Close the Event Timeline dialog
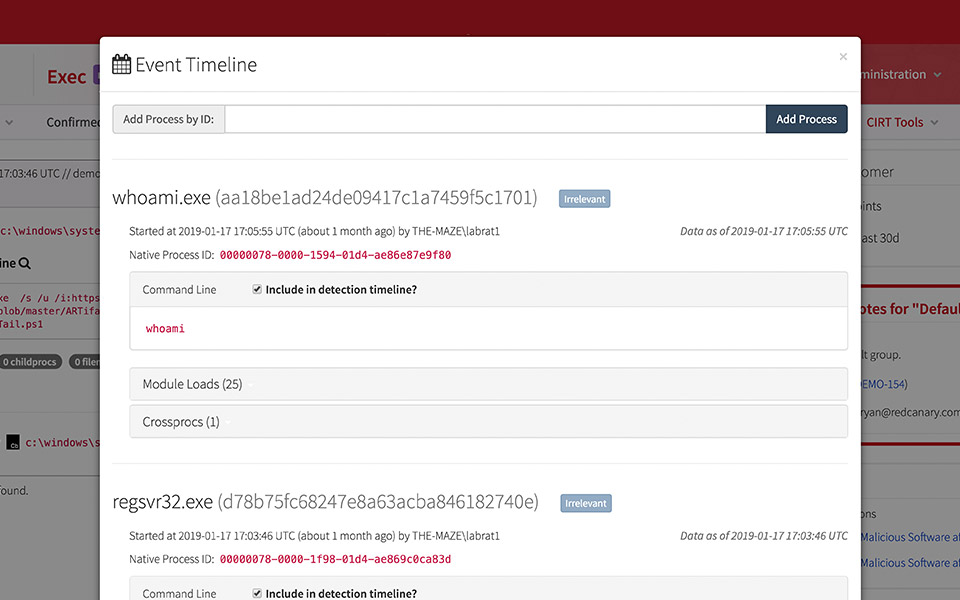960x600 pixels. click(843, 57)
